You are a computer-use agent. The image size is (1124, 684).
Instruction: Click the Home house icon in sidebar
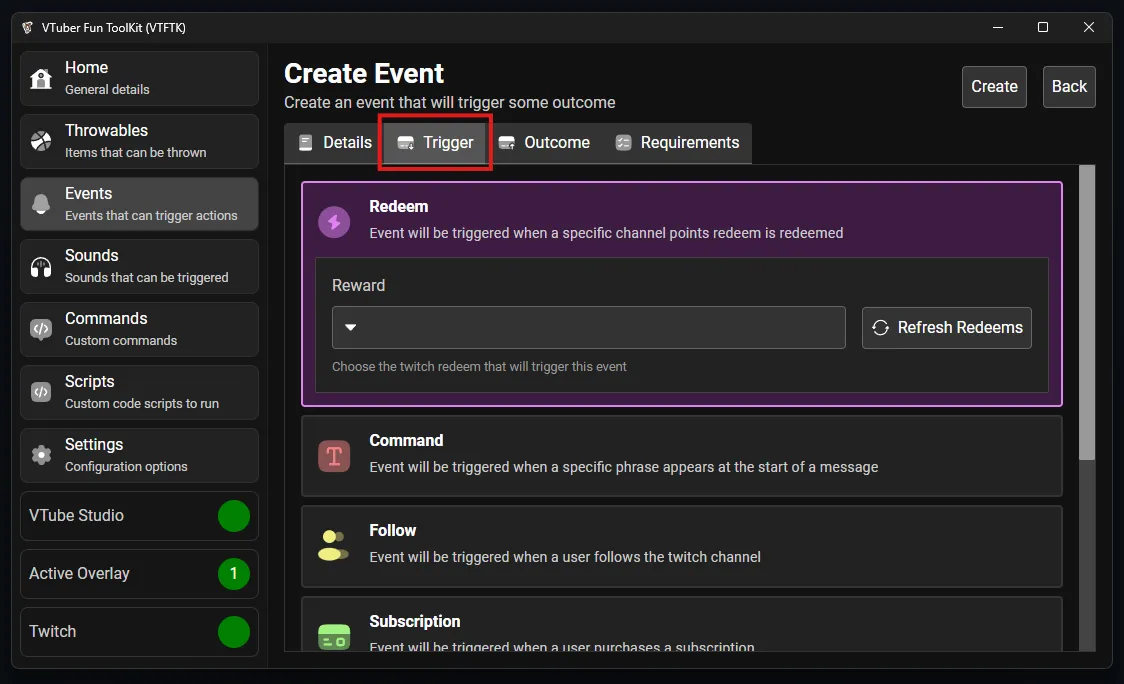pos(41,78)
